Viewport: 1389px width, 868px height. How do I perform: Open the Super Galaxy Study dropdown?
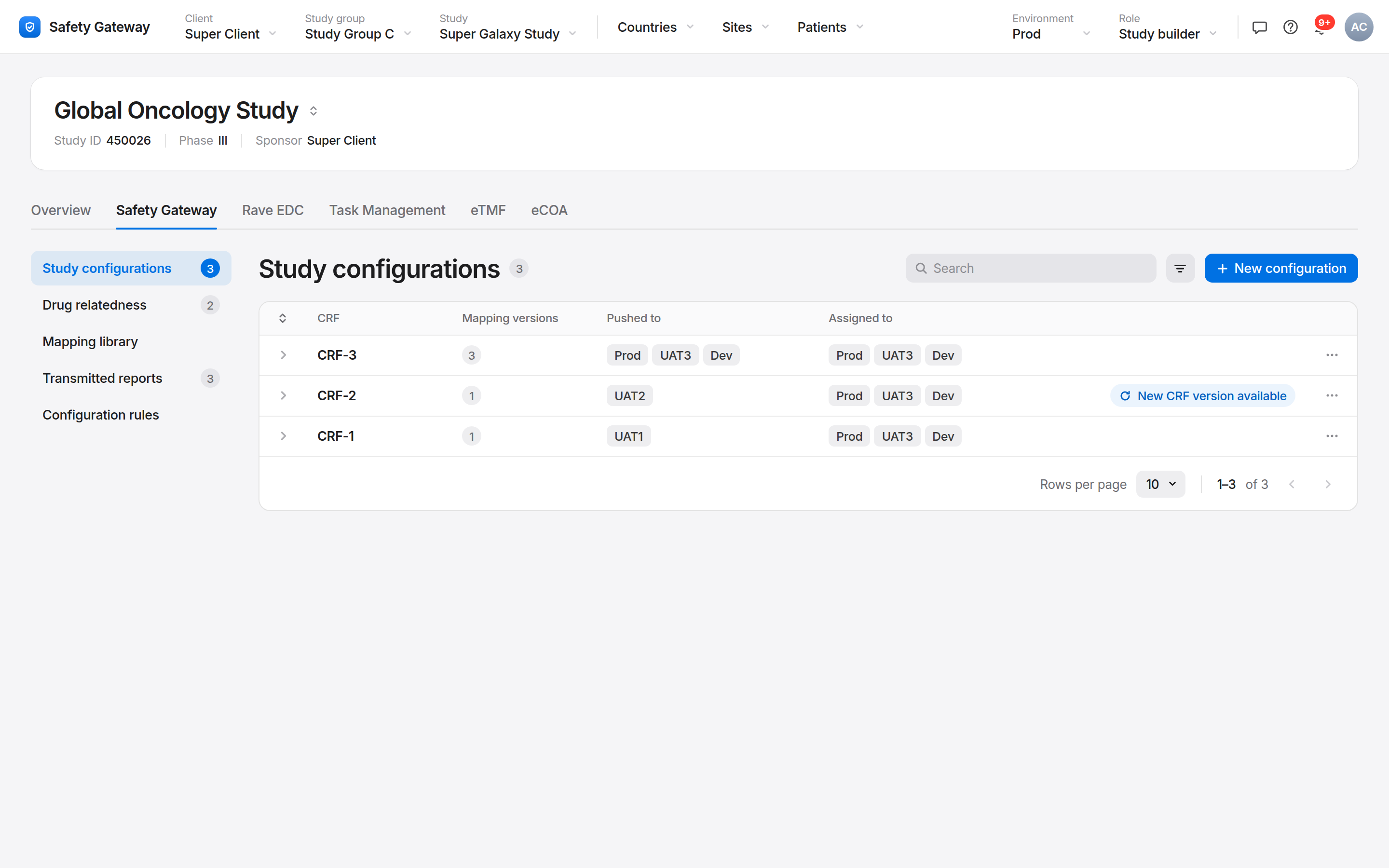508,27
